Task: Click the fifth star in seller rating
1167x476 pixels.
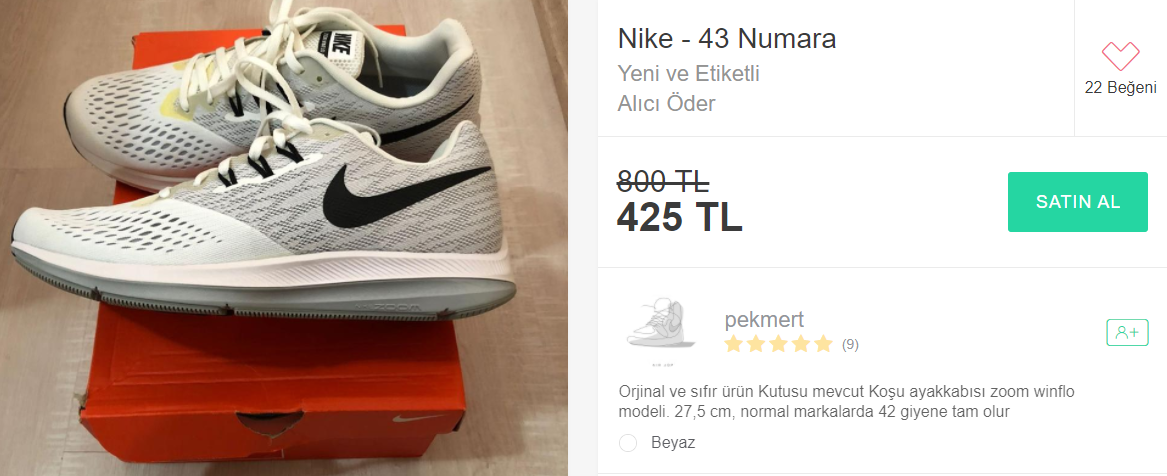Action: (x=822, y=344)
